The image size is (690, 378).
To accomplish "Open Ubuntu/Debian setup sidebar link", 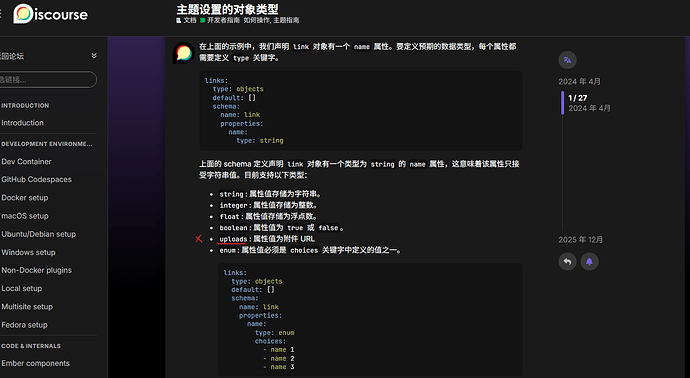I will point(39,234).
